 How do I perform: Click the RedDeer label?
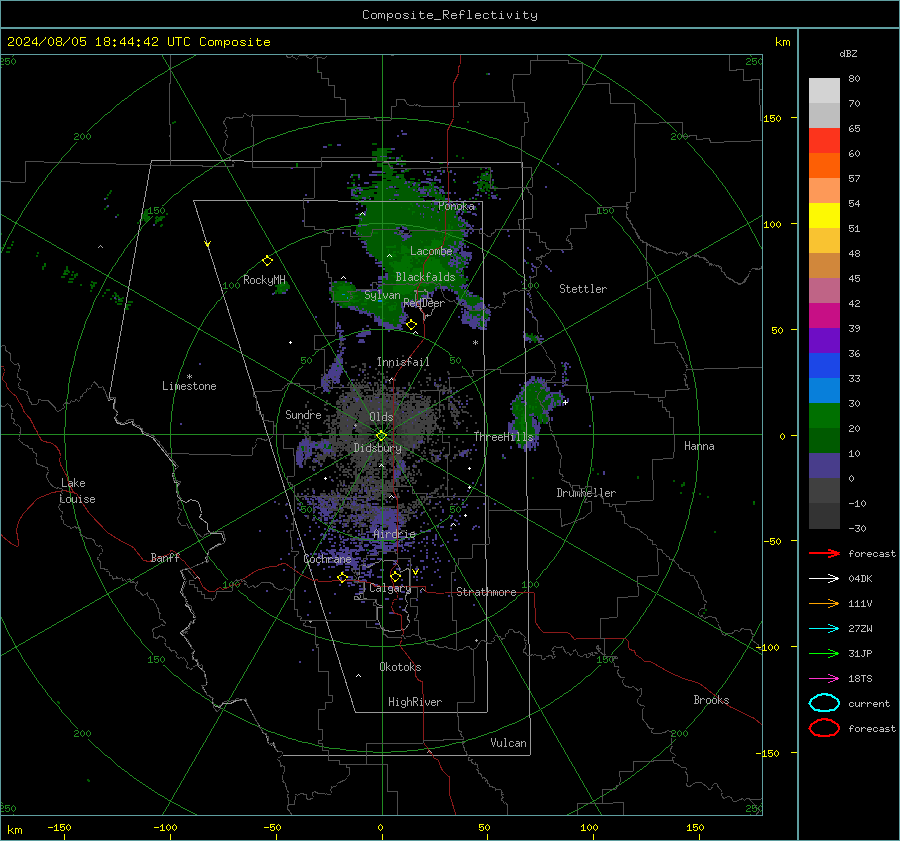click(x=424, y=303)
